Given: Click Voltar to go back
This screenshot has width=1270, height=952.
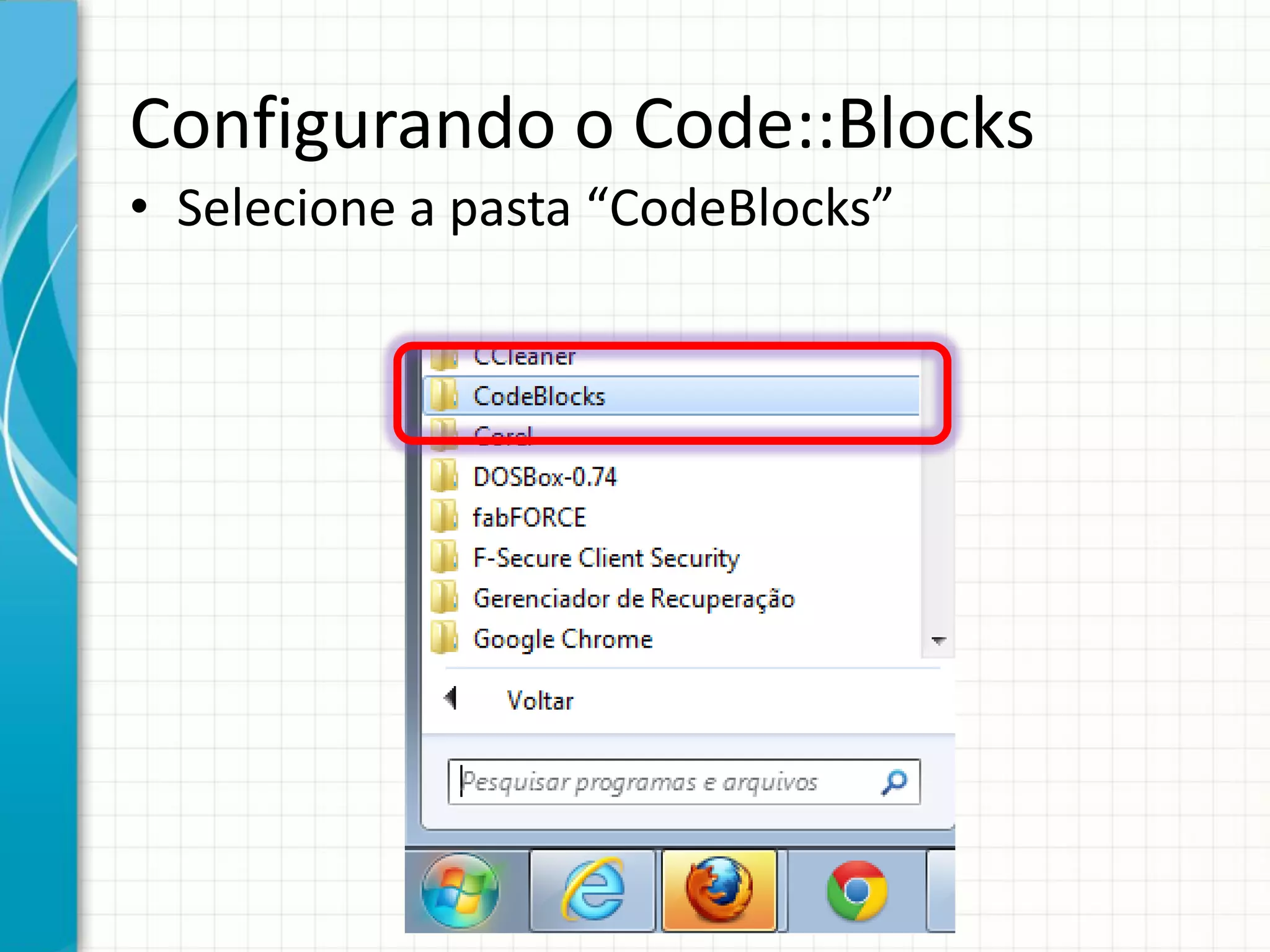Looking at the screenshot, I should [540, 700].
